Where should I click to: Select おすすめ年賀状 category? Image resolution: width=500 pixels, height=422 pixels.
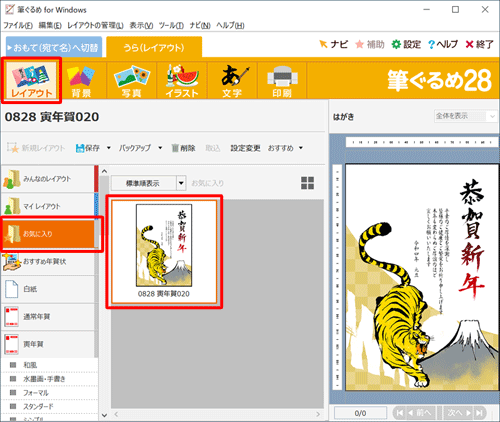point(49,262)
